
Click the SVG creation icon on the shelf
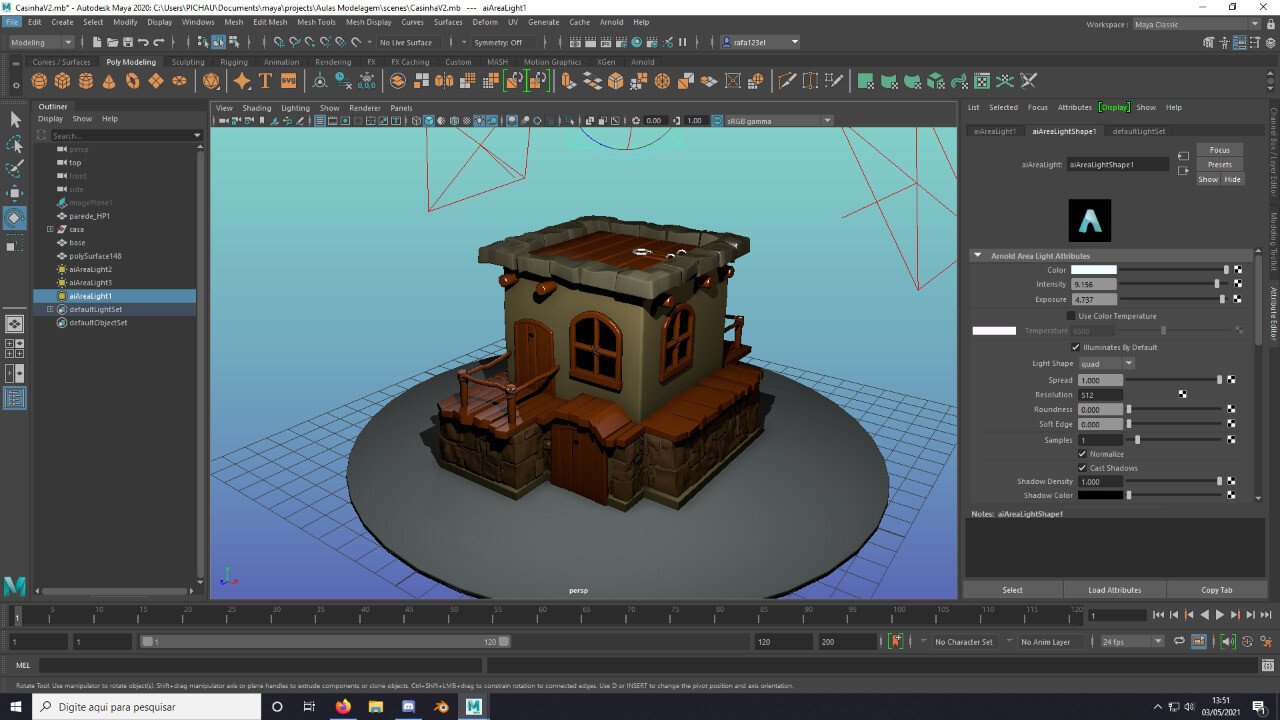(289, 81)
